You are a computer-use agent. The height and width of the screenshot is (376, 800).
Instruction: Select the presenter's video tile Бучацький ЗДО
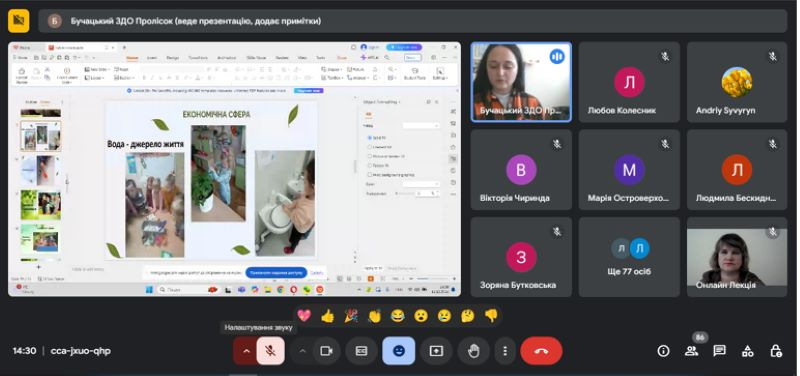[x=521, y=82]
